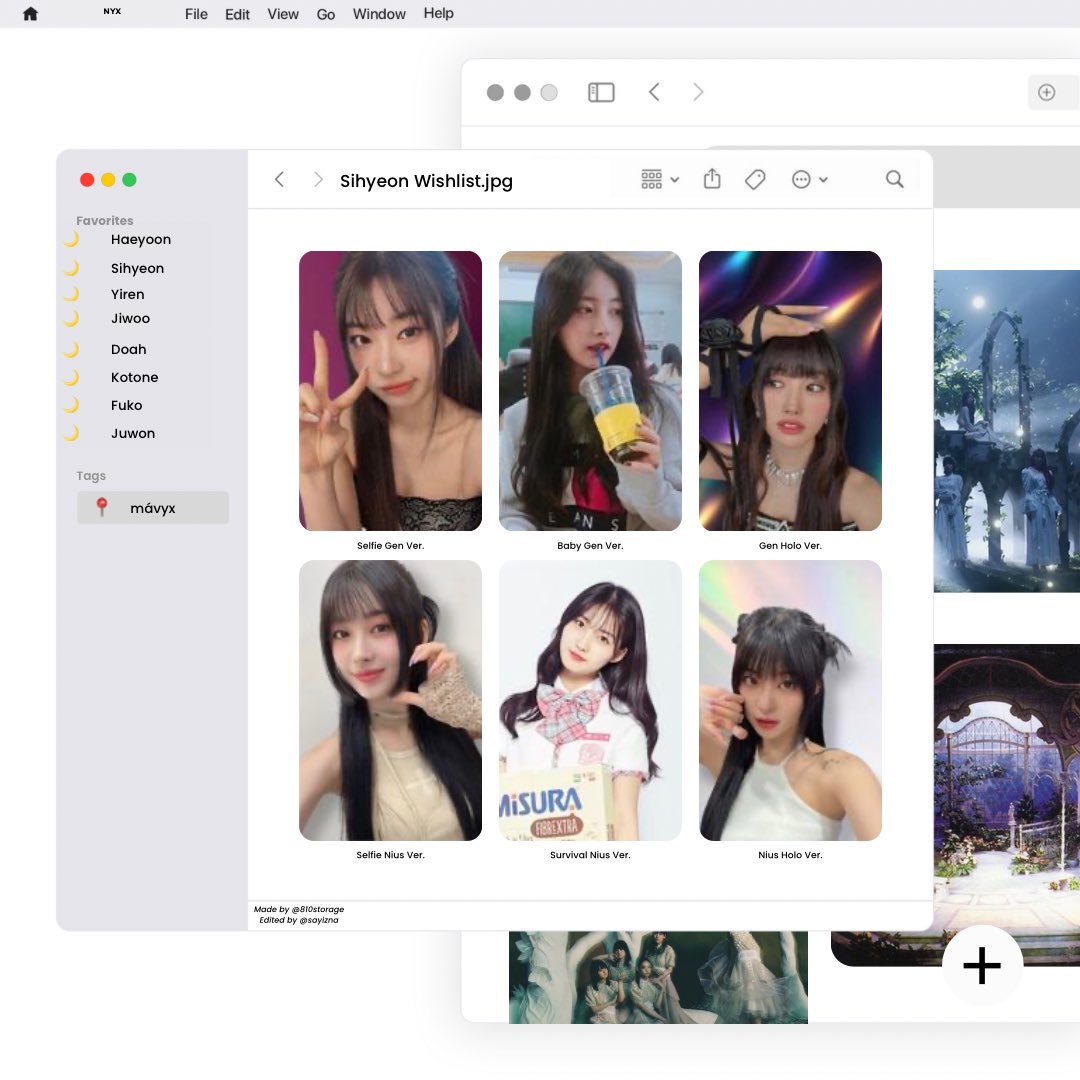This screenshot has height=1080, width=1080.
Task: Click the home icon in the menu bar
Action: click(30, 14)
